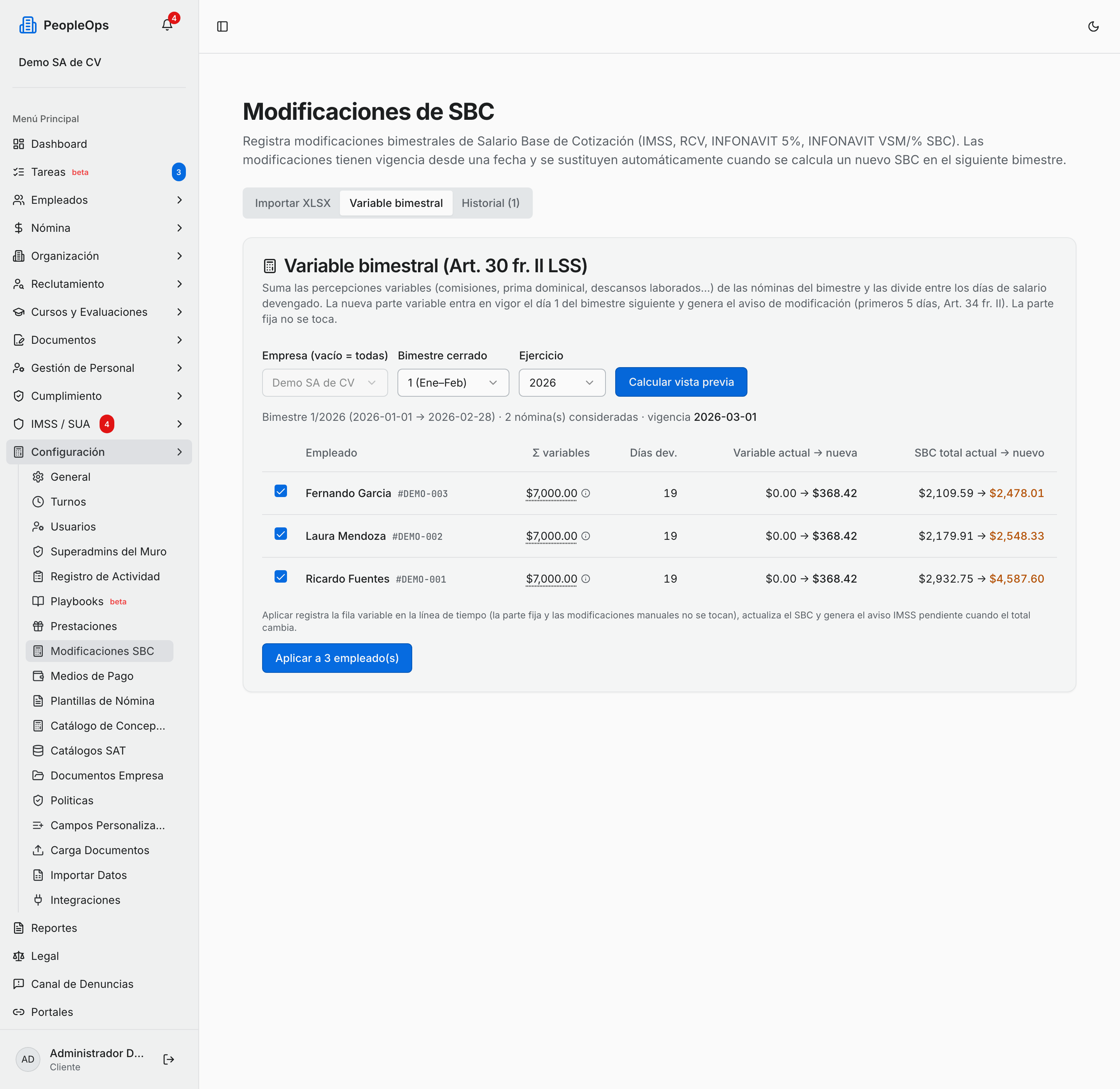Image resolution: width=1120 pixels, height=1089 pixels.
Task: Expand the Organización menu chevron
Action: coord(180,256)
